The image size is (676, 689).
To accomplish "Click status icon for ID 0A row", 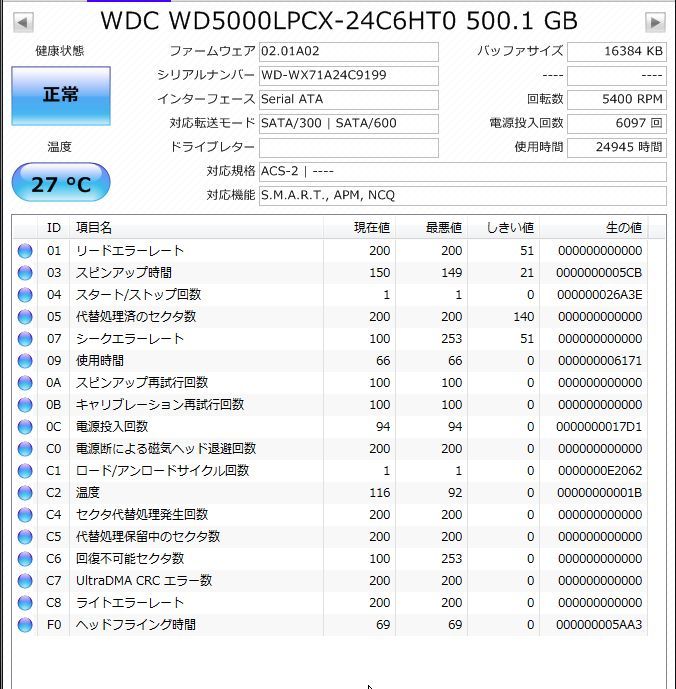I will pos(25,383).
